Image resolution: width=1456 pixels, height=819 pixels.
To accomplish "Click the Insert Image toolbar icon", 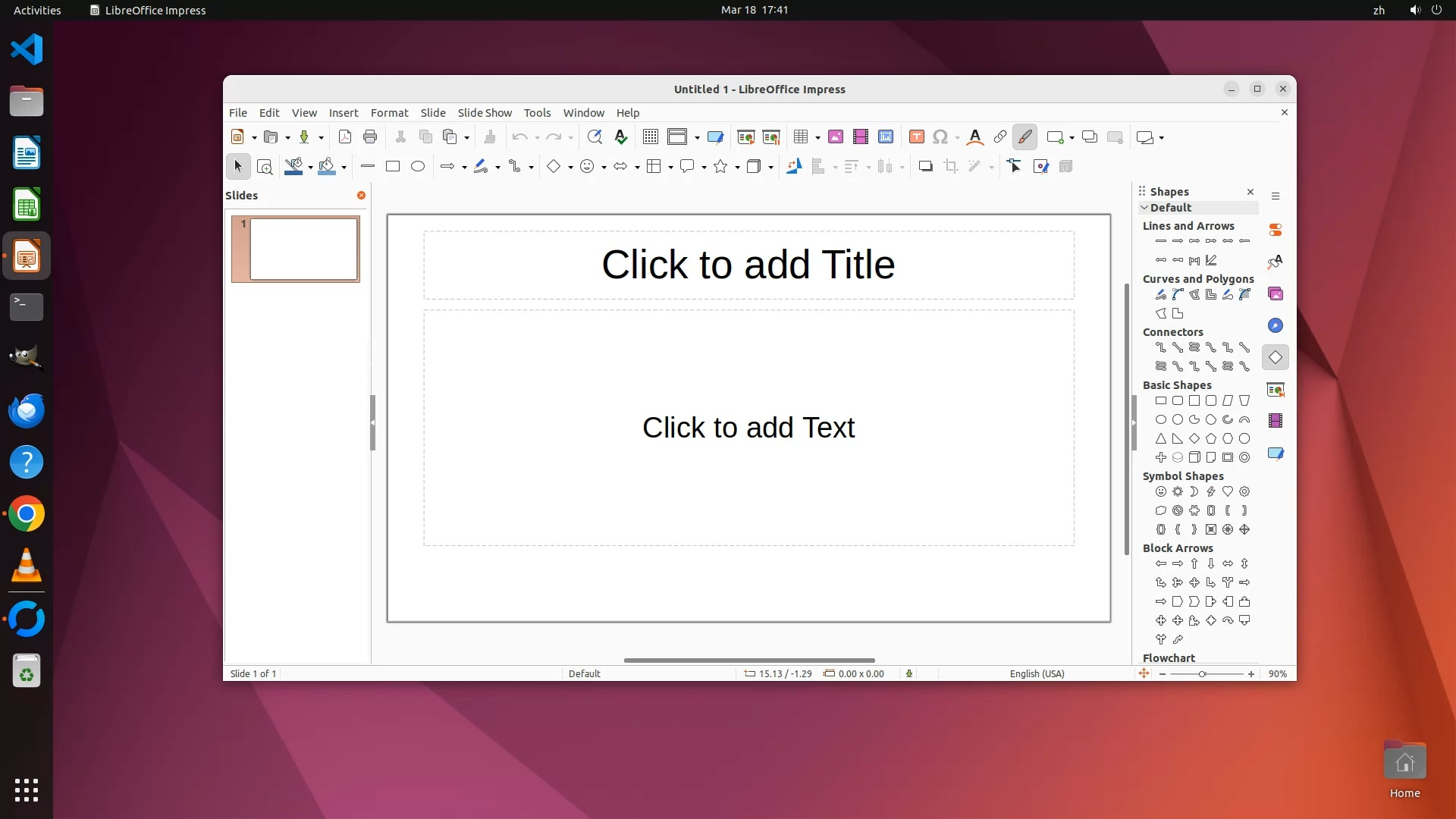I will coord(835,137).
